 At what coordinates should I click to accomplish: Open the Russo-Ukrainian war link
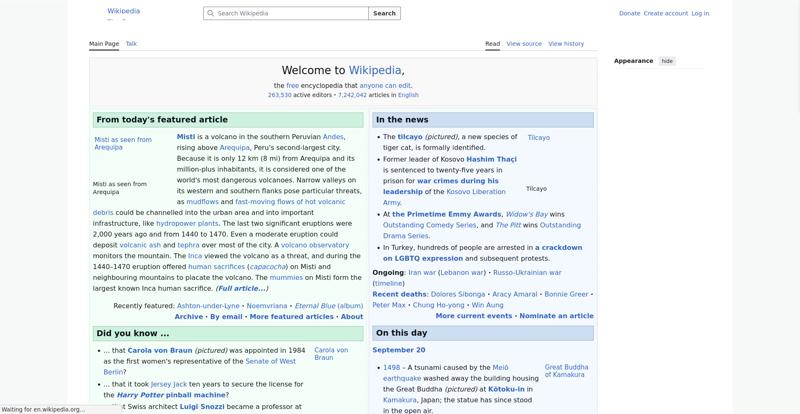(x=527, y=273)
